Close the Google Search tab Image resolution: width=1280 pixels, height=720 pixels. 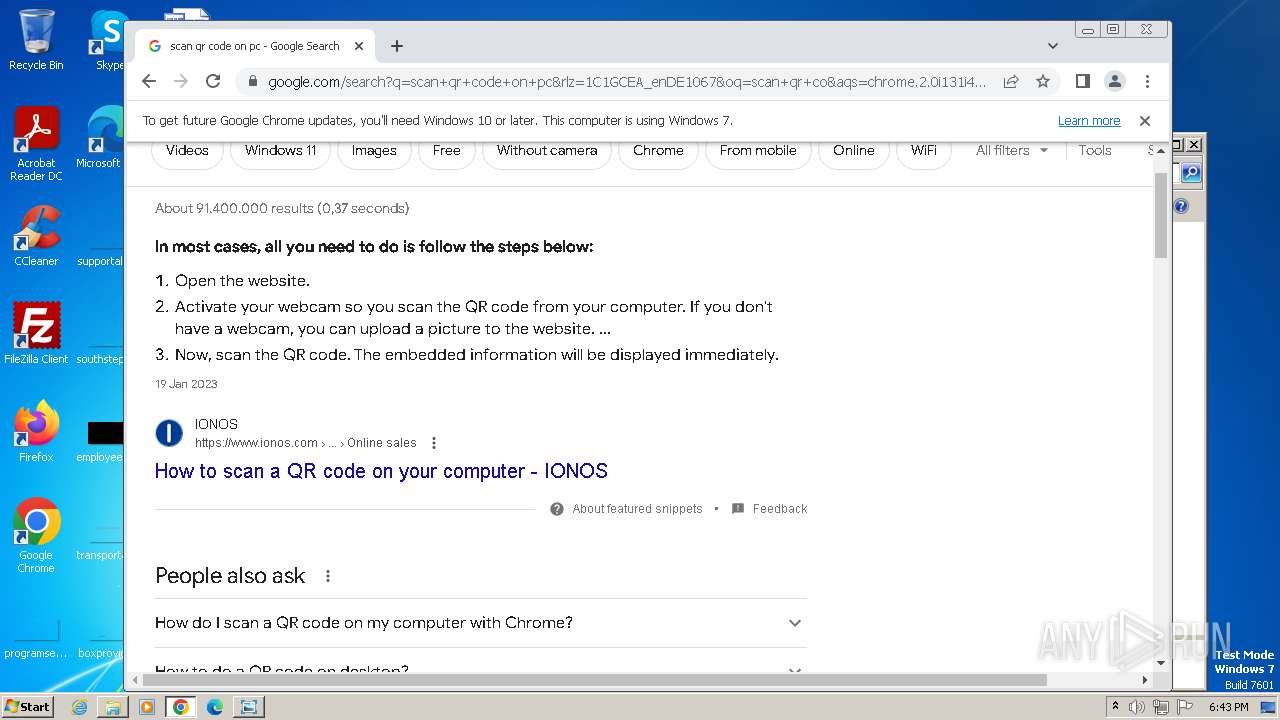(x=359, y=46)
